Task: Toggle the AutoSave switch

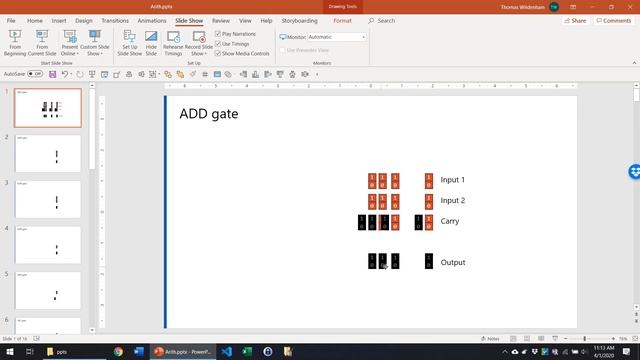Action: pyautogui.click(x=35, y=74)
